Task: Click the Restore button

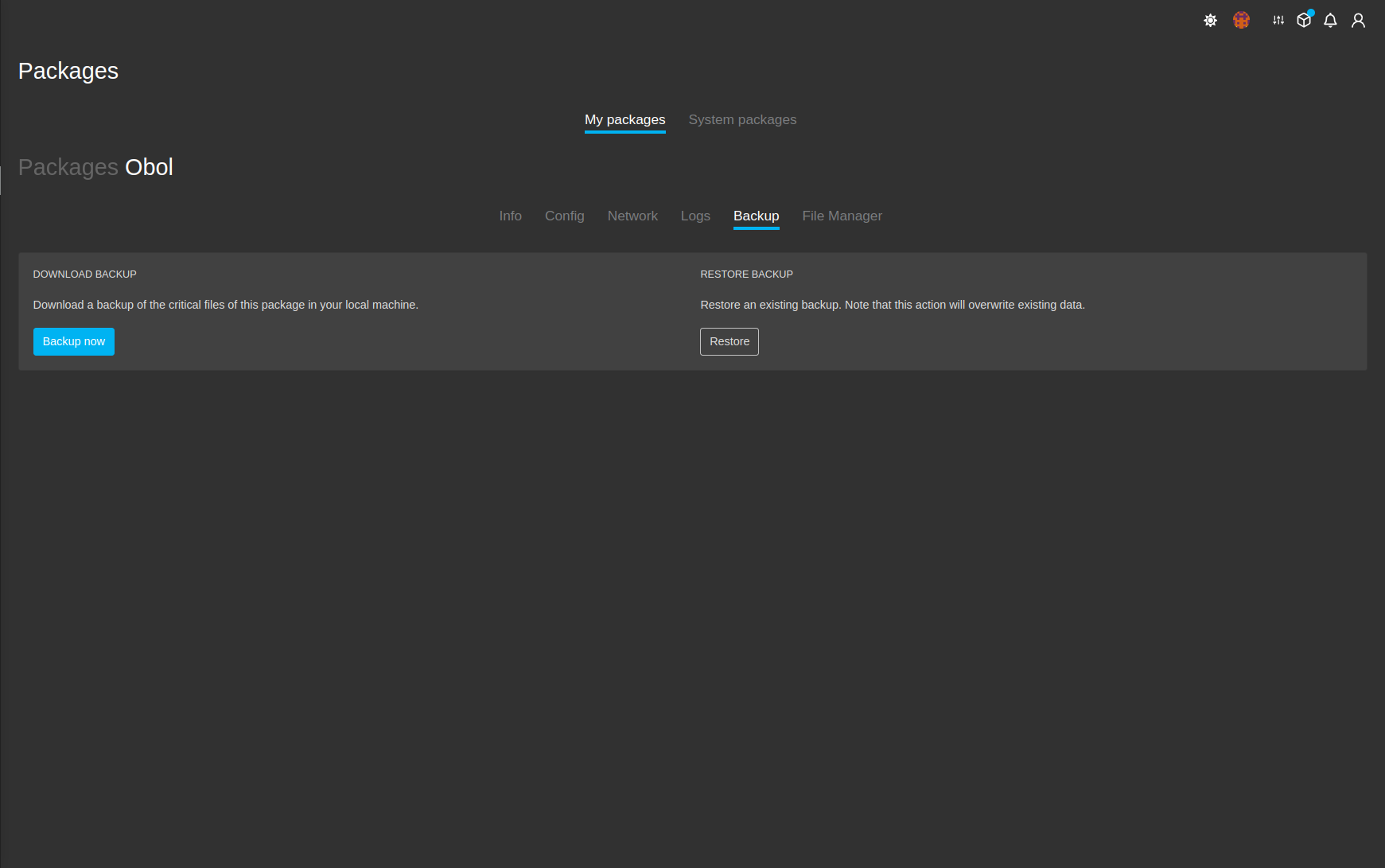Action: [729, 342]
